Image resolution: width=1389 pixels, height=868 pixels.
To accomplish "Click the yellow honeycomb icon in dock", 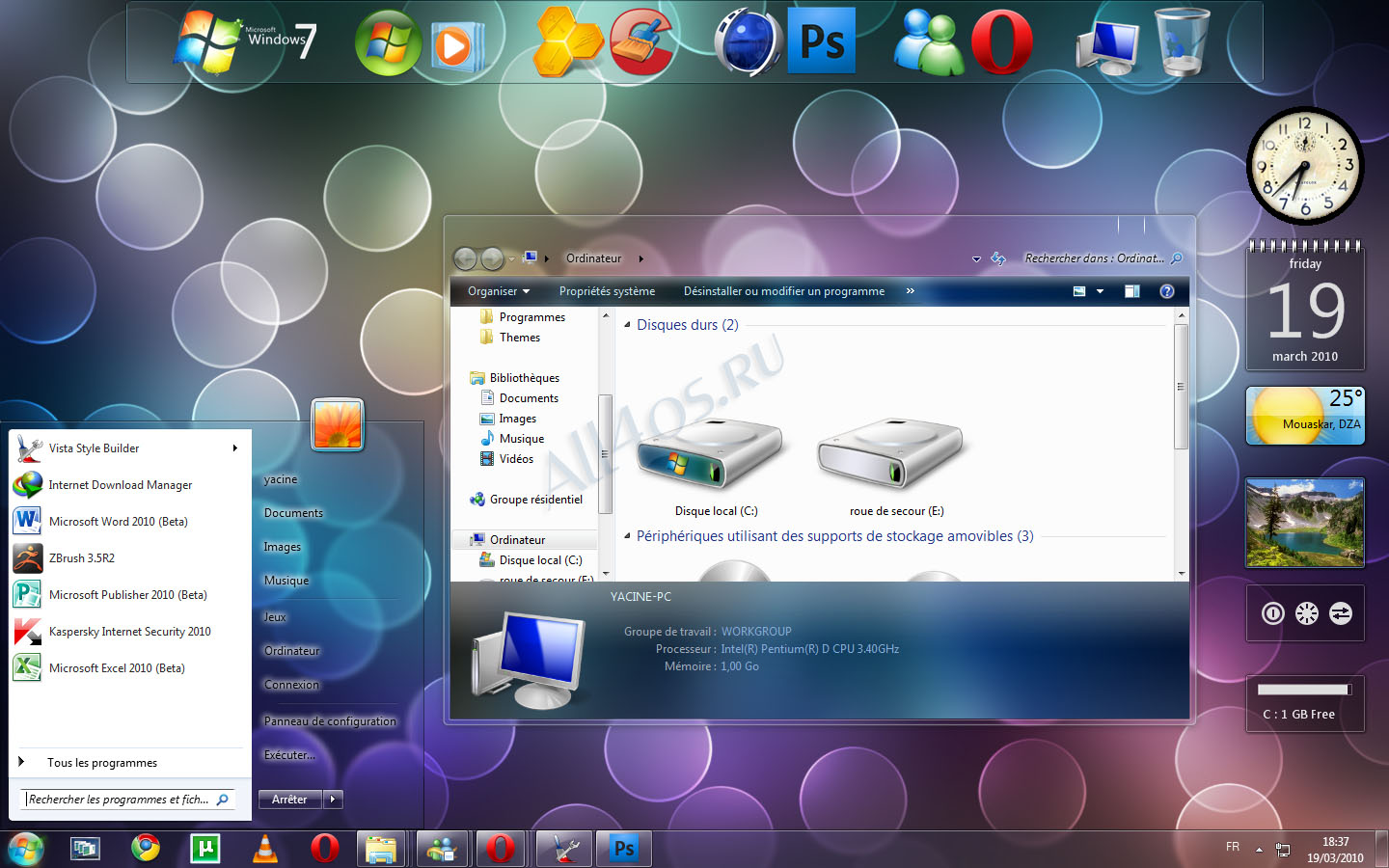I will (568, 42).
